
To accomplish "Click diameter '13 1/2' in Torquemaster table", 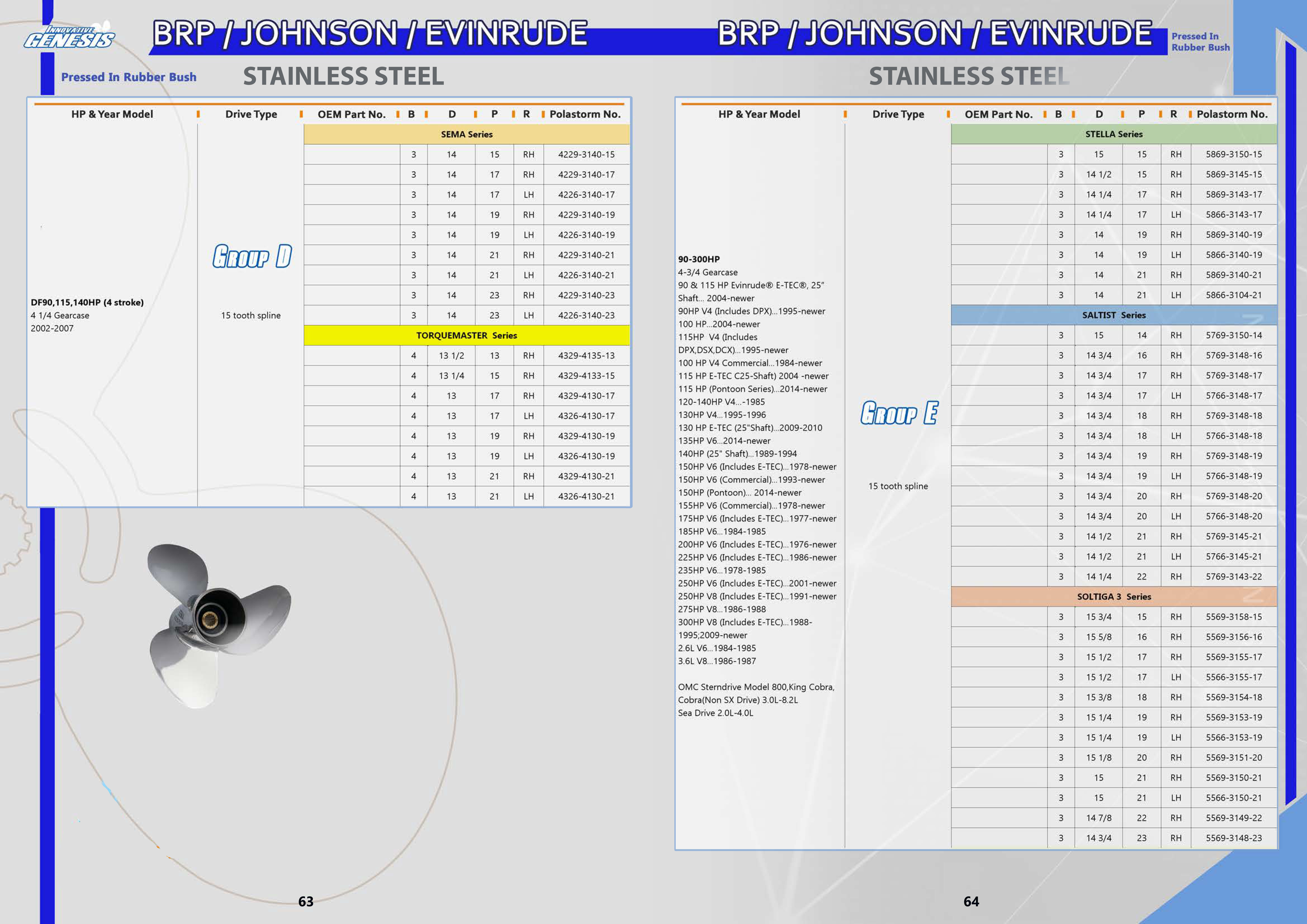I will pyautogui.click(x=451, y=356).
